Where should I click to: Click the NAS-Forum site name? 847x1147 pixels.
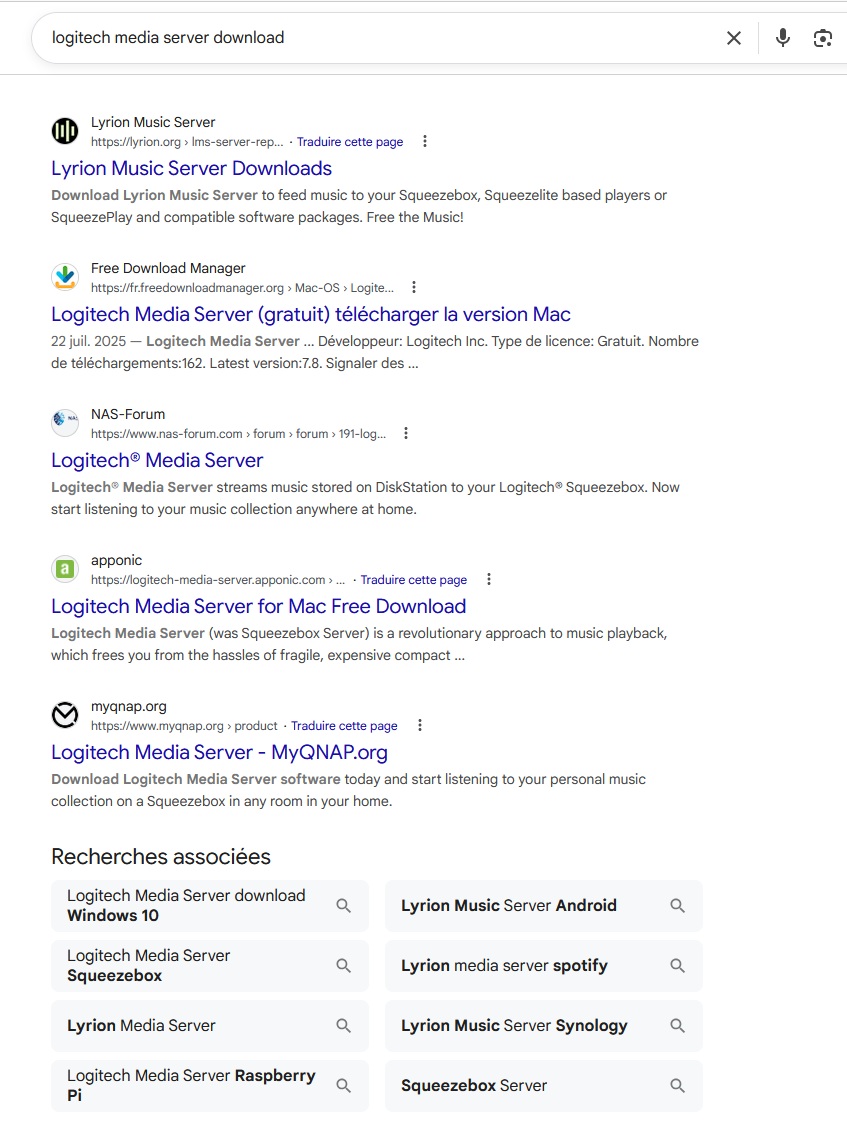coord(128,414)
